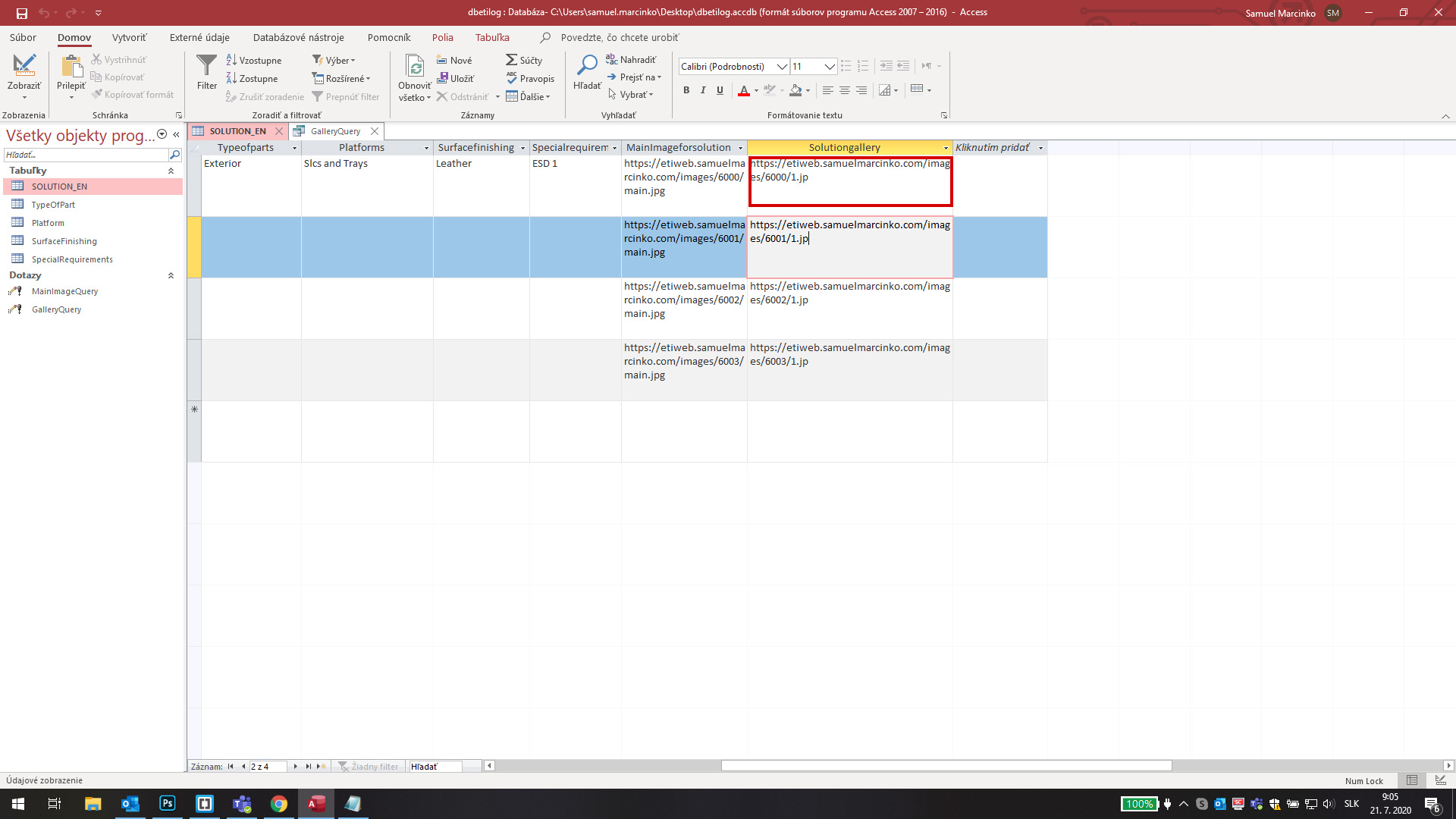Open background fill color picker
Screen dimensions: 1456x819
click(x=808, y=90)
